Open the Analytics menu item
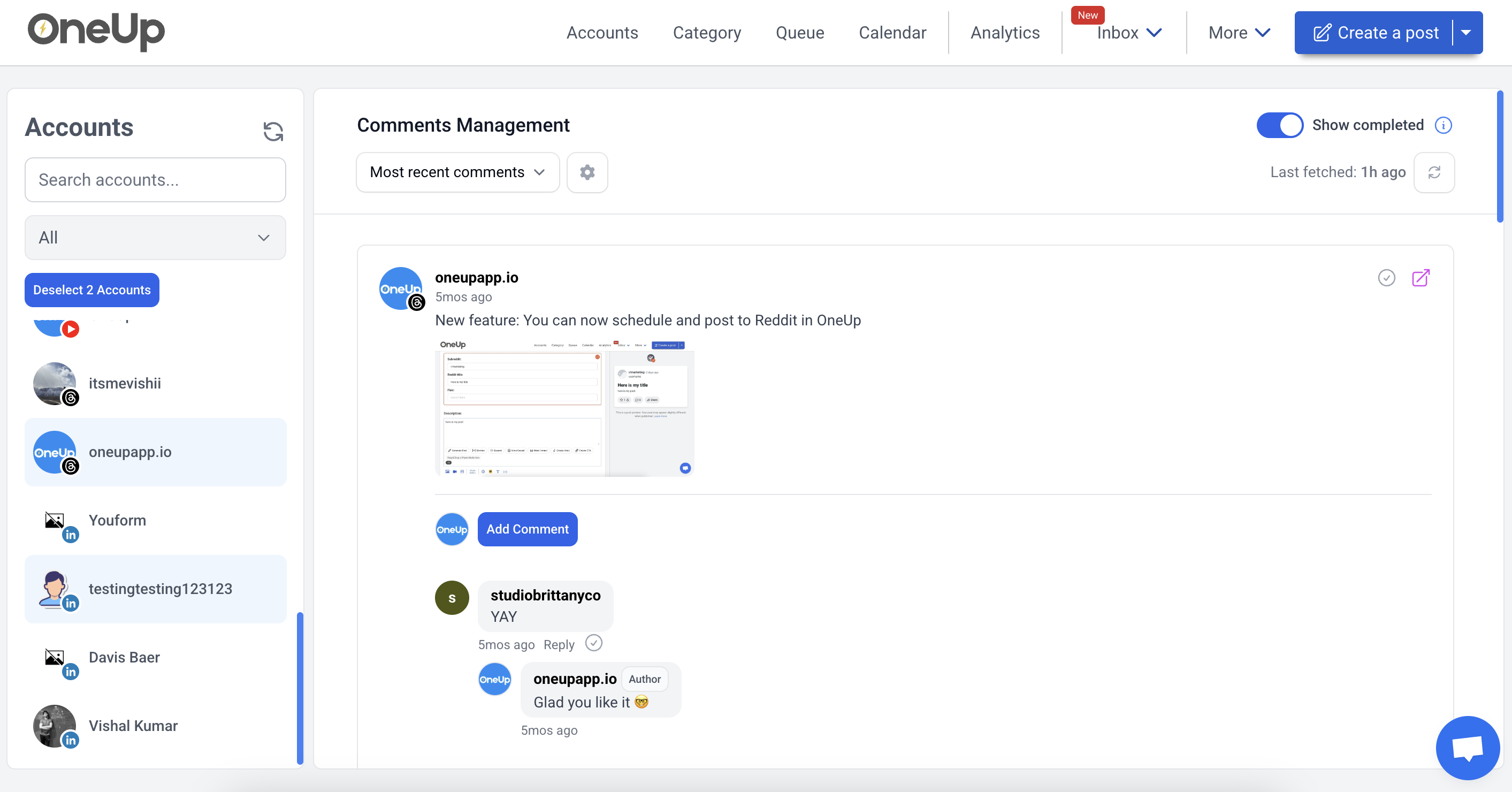The height and width of the screenshot is (792, 1512). pyautogui.click(x=1005, y=33)
